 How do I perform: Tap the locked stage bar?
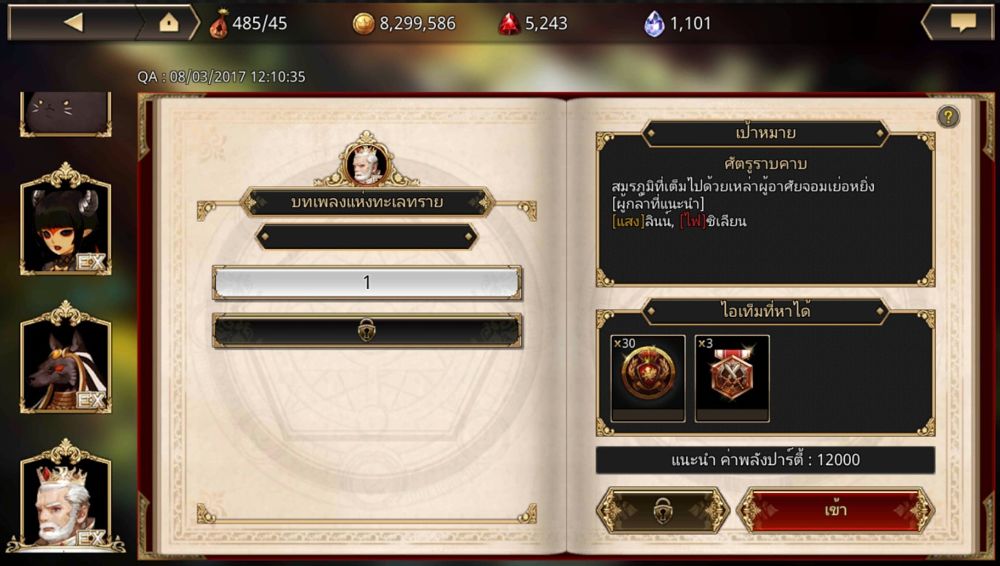pos(367,331)
